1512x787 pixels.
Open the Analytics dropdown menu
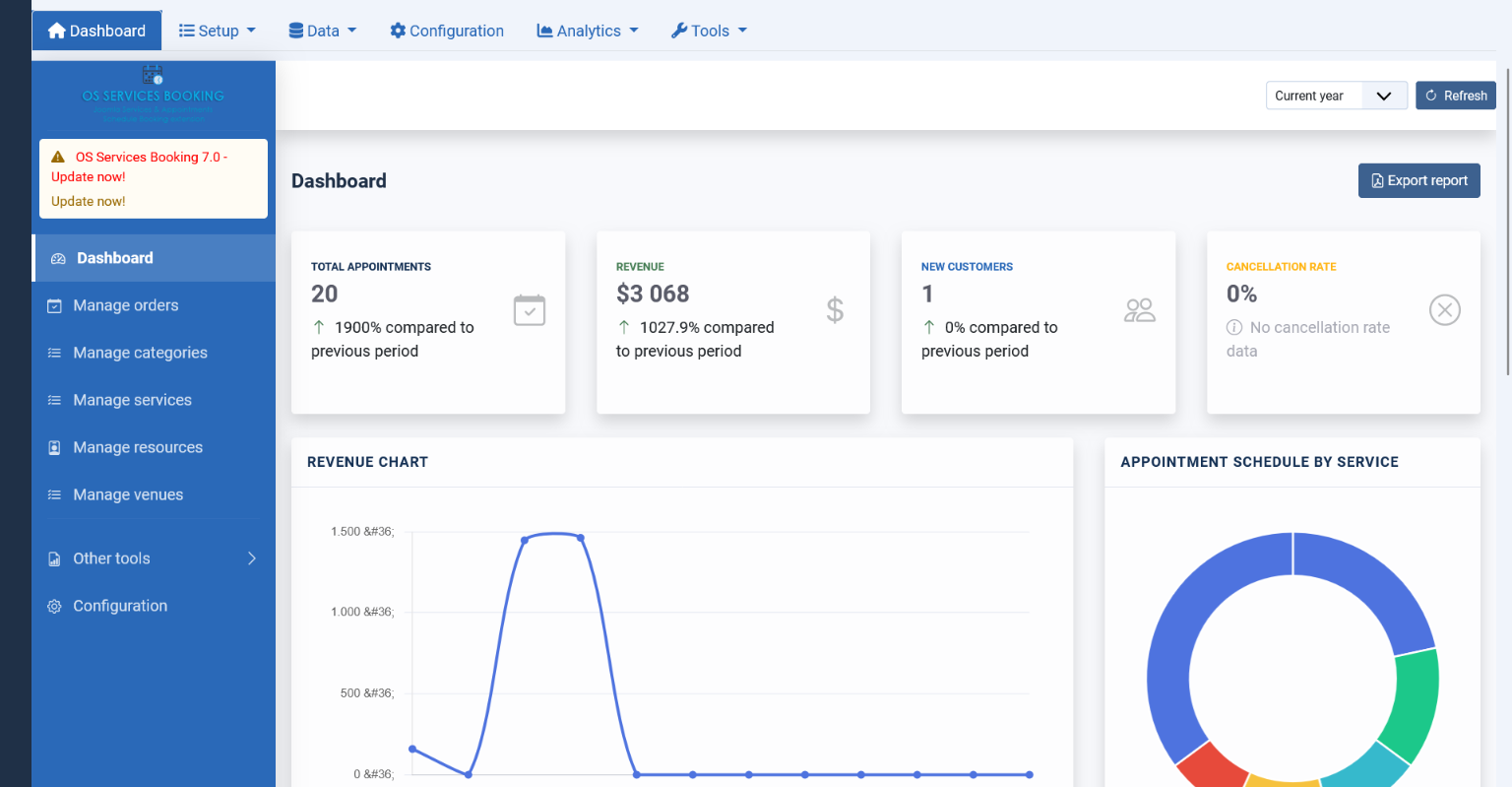(x=588, y=31)
